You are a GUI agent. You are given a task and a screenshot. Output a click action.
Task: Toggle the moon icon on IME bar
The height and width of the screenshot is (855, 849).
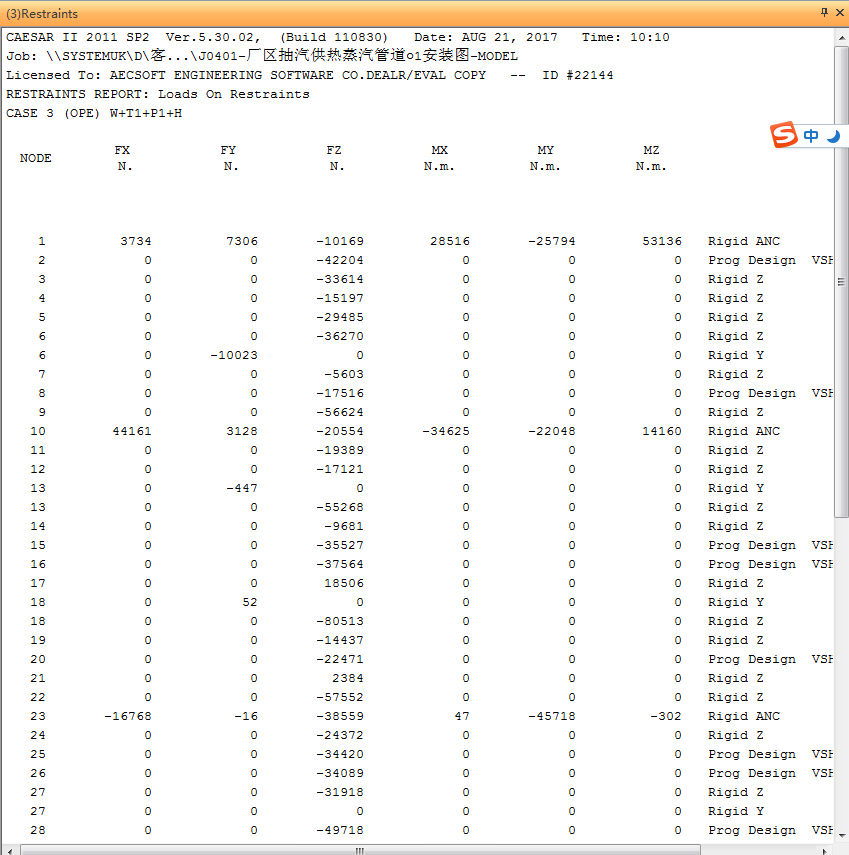tap(833, 136)
